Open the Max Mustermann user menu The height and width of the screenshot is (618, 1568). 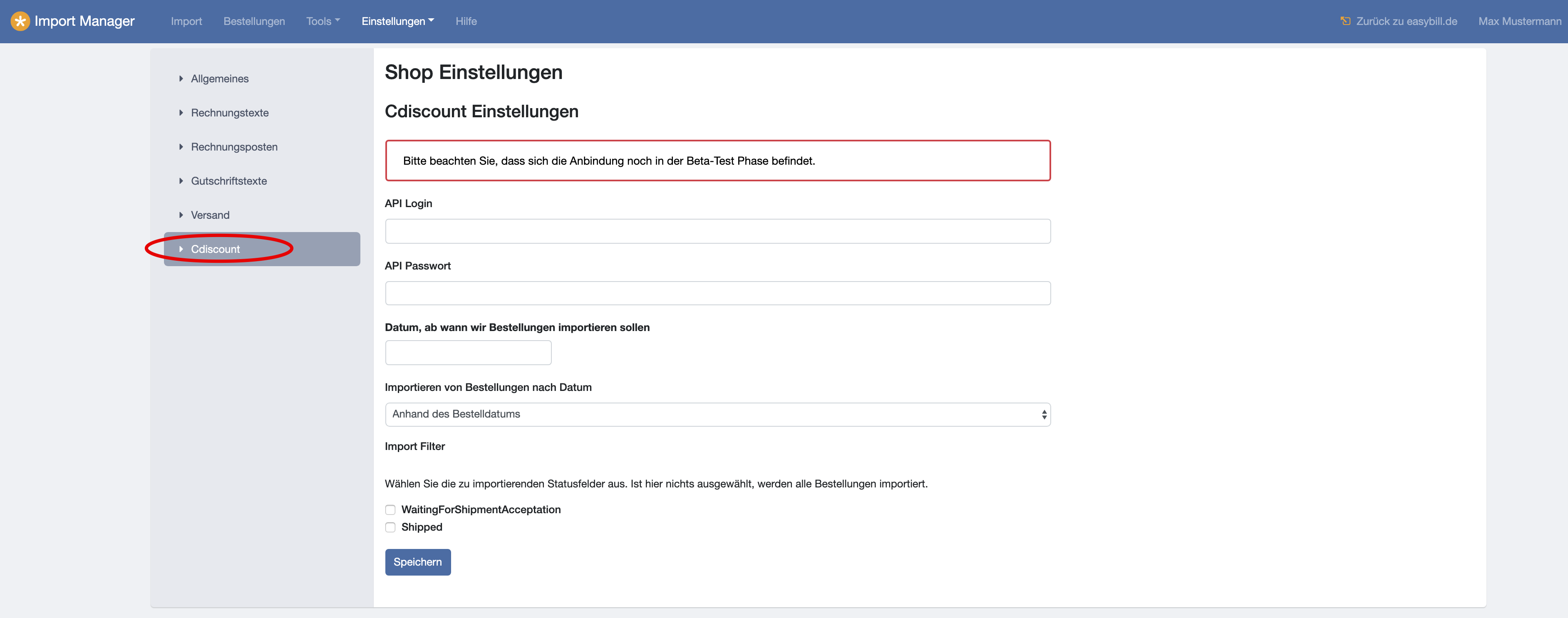coord(1519,21)
